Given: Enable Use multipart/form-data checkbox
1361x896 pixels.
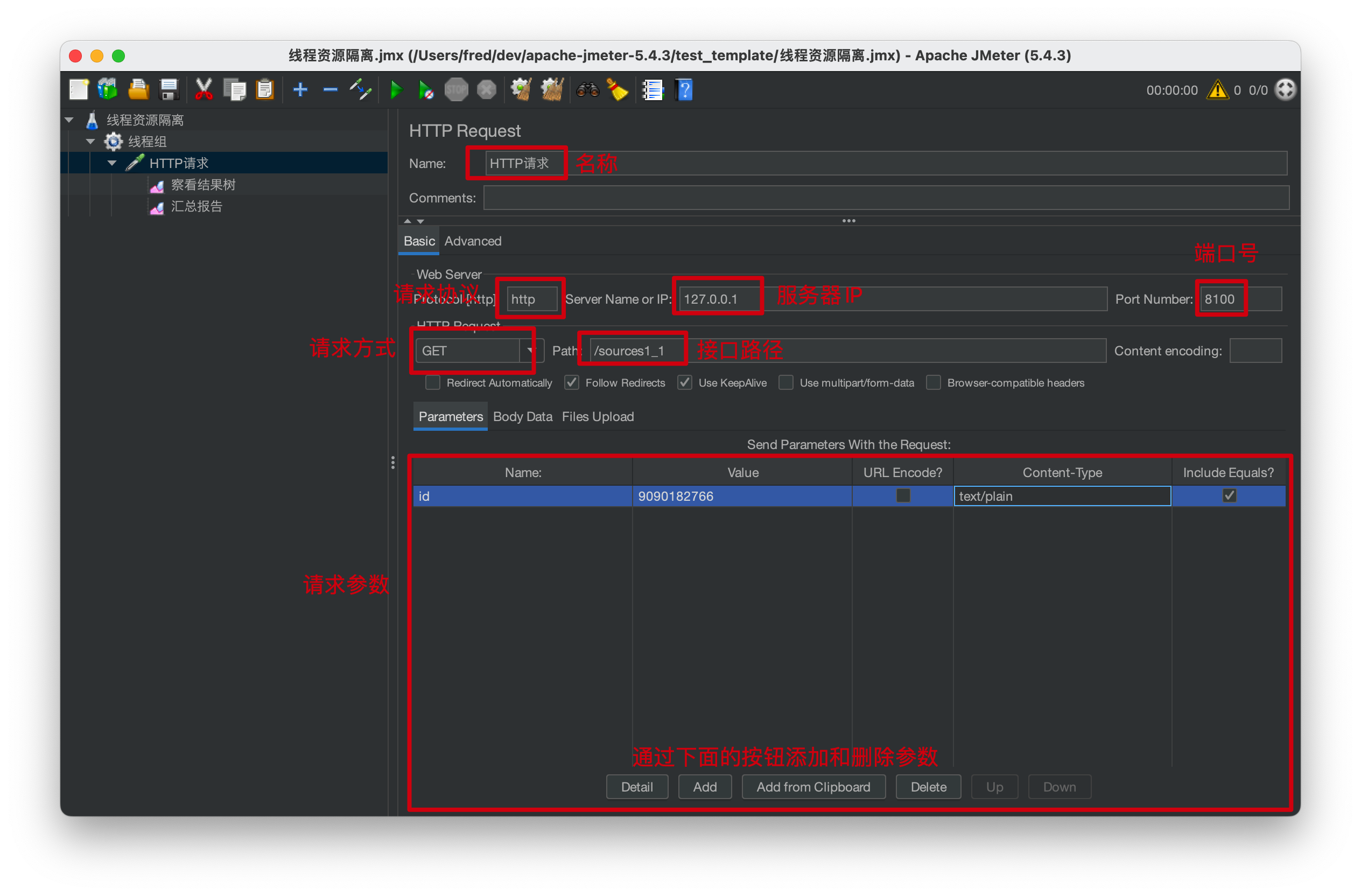Looking at the screenshot, I should (787, 382).
